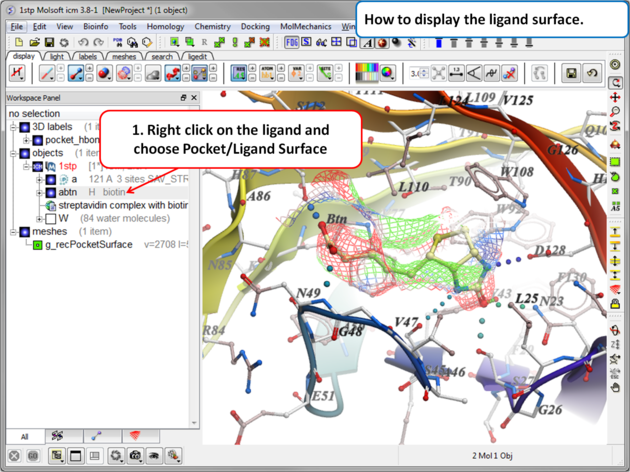Viewport: 630px width, 472px height.
Task: Toggle display box for g_recPocketSurface mesh
Action: (x=38, y=244)
